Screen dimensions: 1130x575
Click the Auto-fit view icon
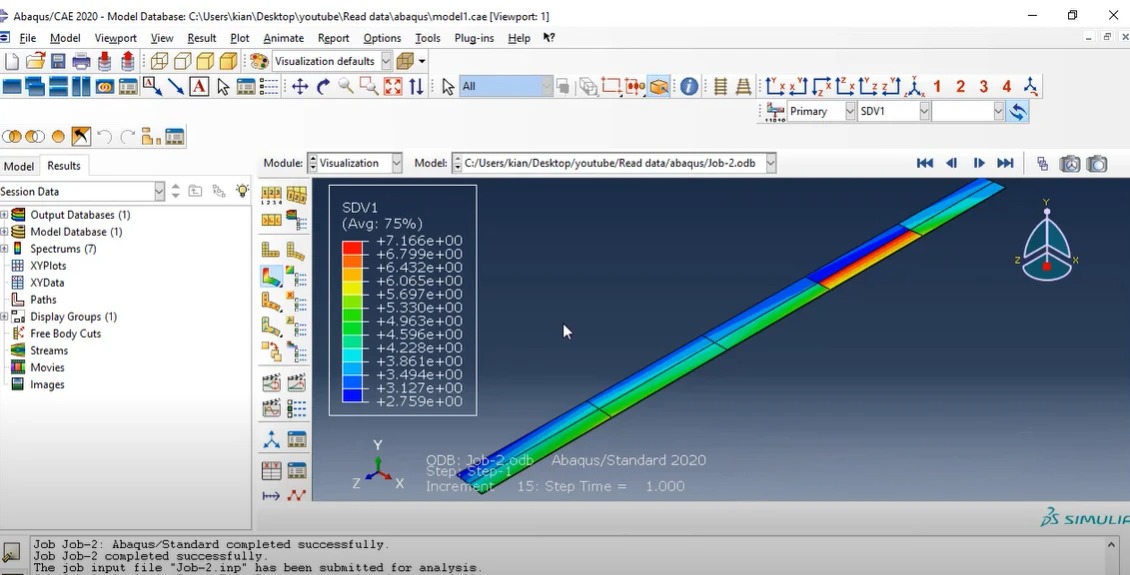click(x=393, y=86)
